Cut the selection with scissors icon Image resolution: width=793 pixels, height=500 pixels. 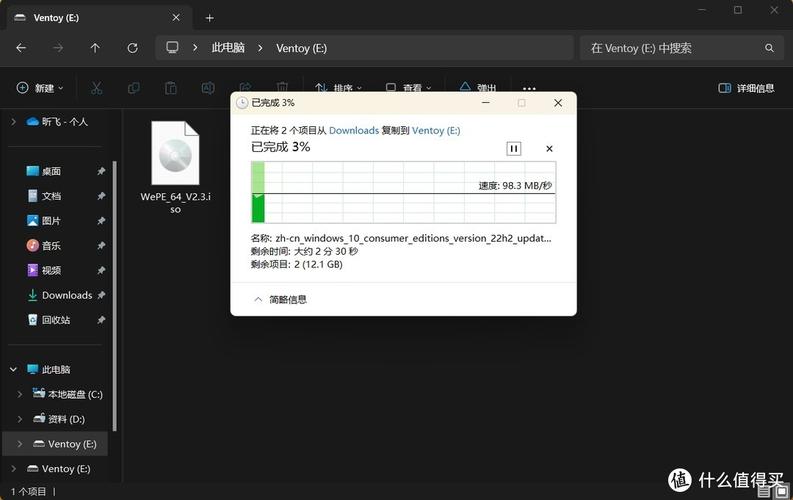96,88
